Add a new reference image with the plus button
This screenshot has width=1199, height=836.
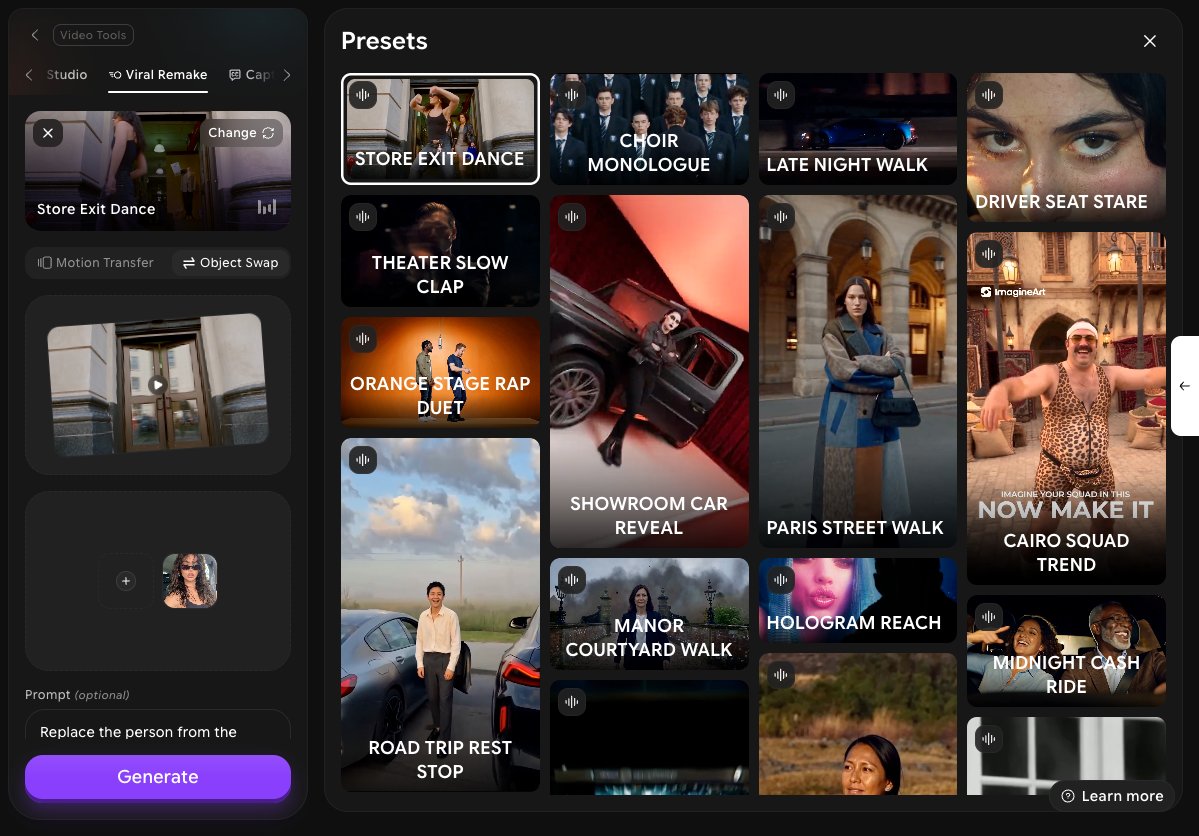point(126,581)
